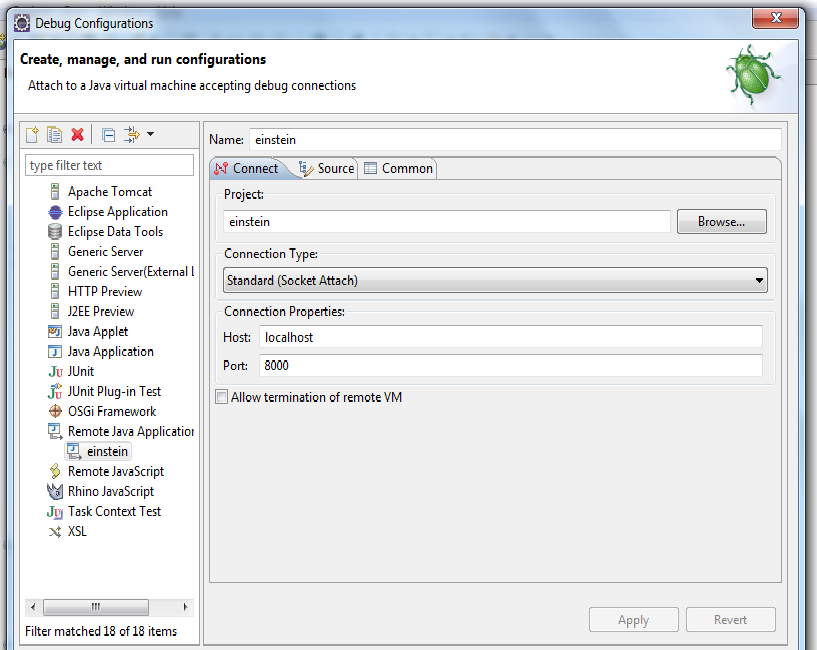Image resolution: width=817 pixels, height=650 pixels.
Task: Click the Remote Java Application icon
Action: click(x=55, y=431)
